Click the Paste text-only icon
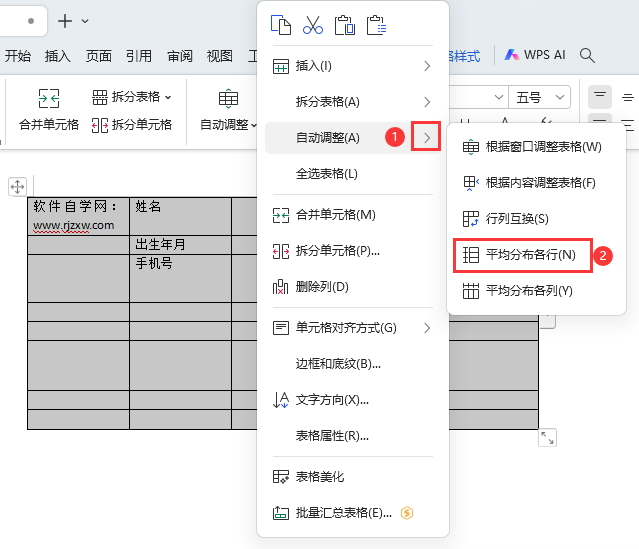 pyautogui.click(x=377, y=25)
